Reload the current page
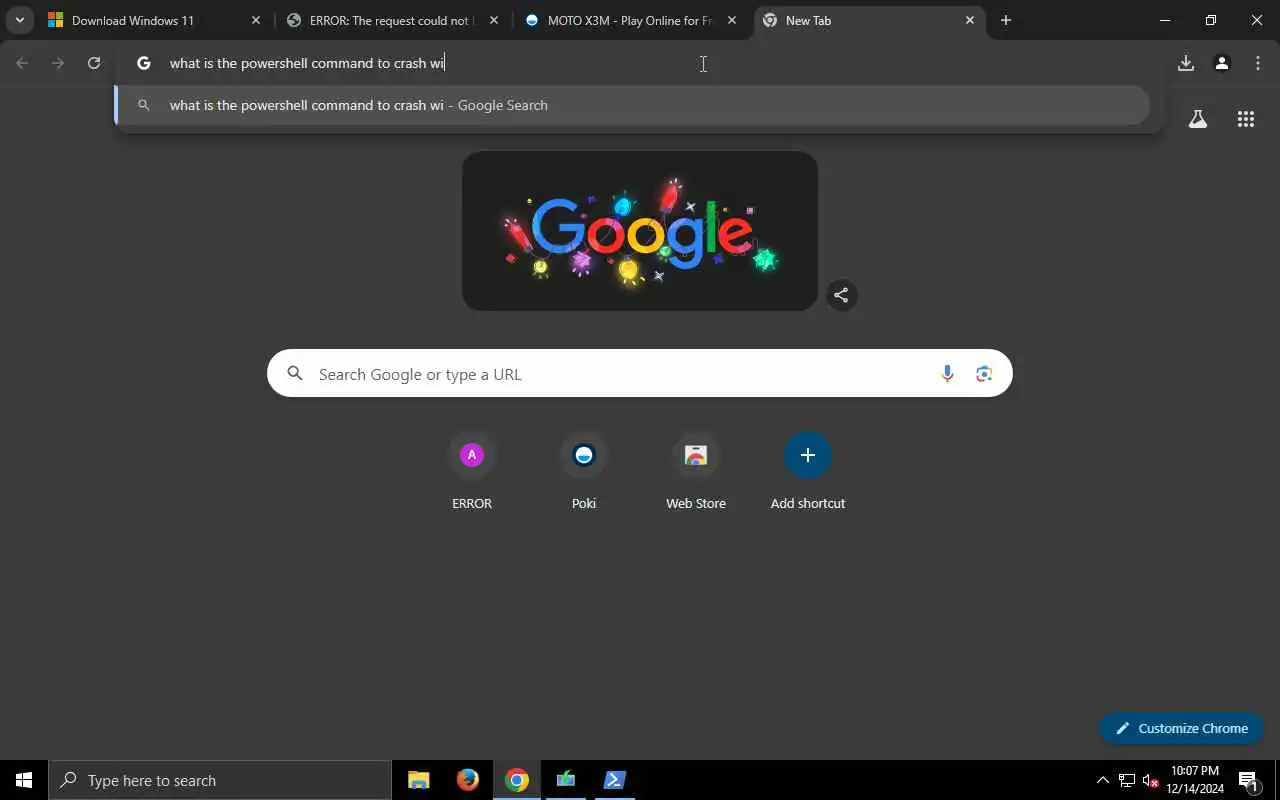Image resolution: width=1280 pixels, height=800 pixels. click(x=94, y=63)
